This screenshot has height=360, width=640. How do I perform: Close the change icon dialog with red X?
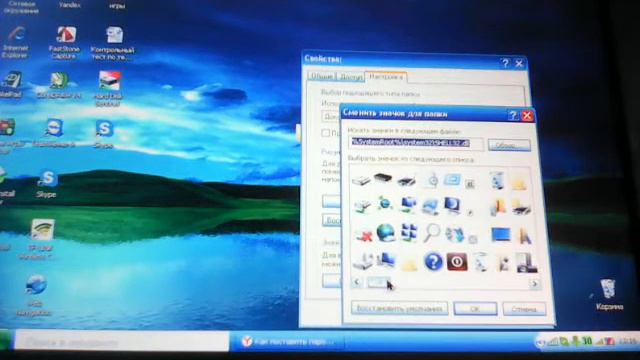tap(527, 116)
